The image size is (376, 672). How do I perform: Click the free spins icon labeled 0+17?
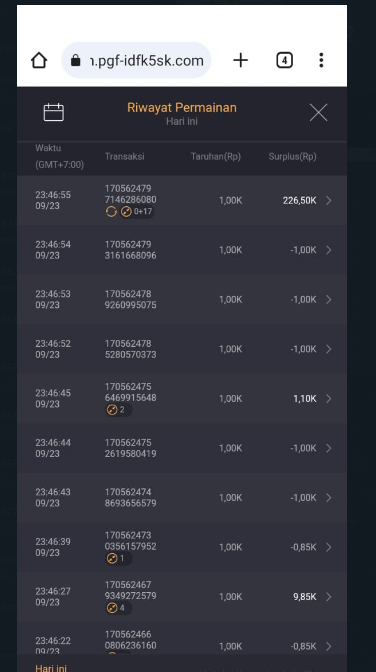point(137,211)
